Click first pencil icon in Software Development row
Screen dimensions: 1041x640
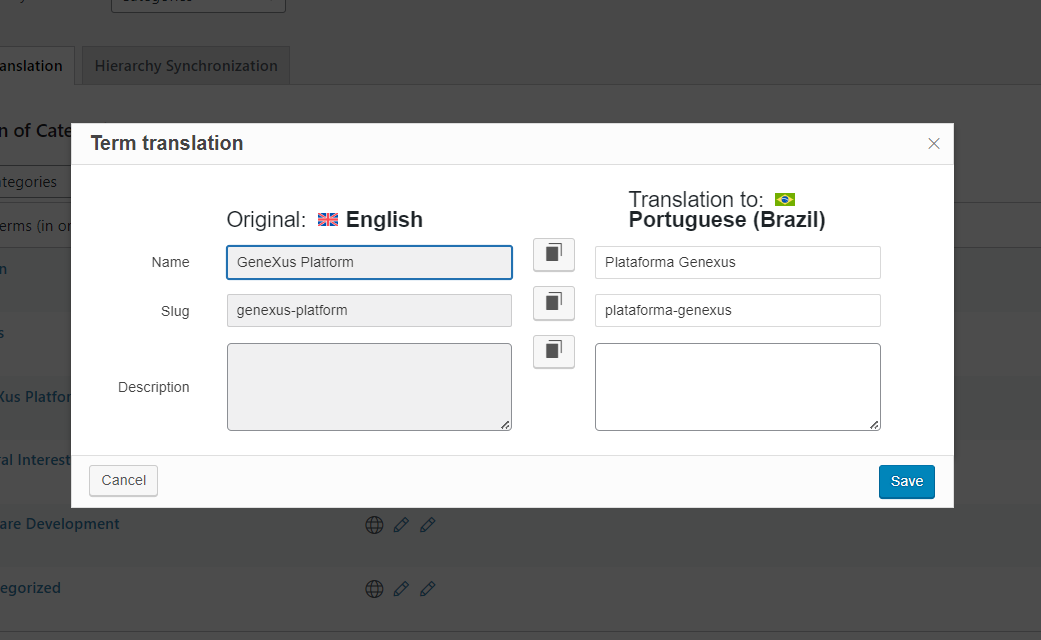tap(401, 525)
